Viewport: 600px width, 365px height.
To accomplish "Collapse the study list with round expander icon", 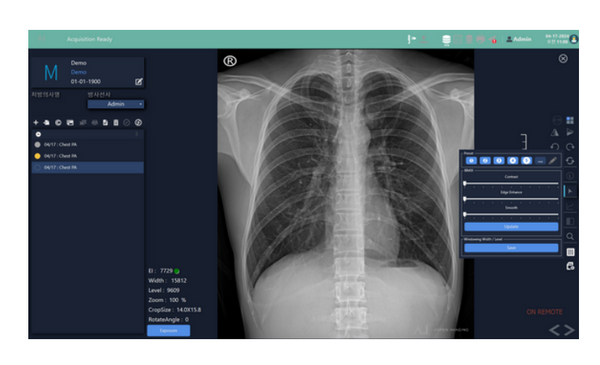I will click(38, 134).
